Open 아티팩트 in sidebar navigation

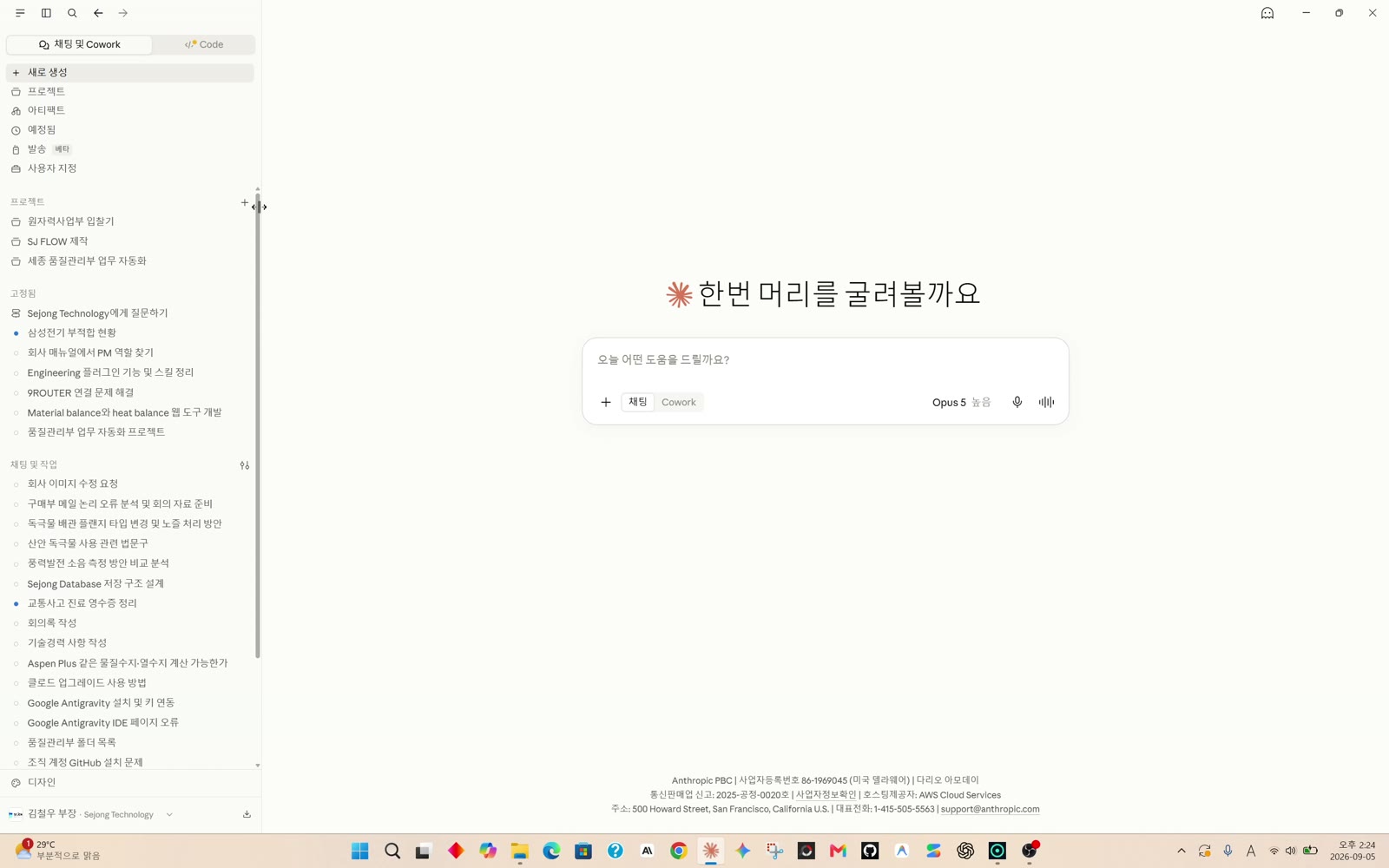130,110
